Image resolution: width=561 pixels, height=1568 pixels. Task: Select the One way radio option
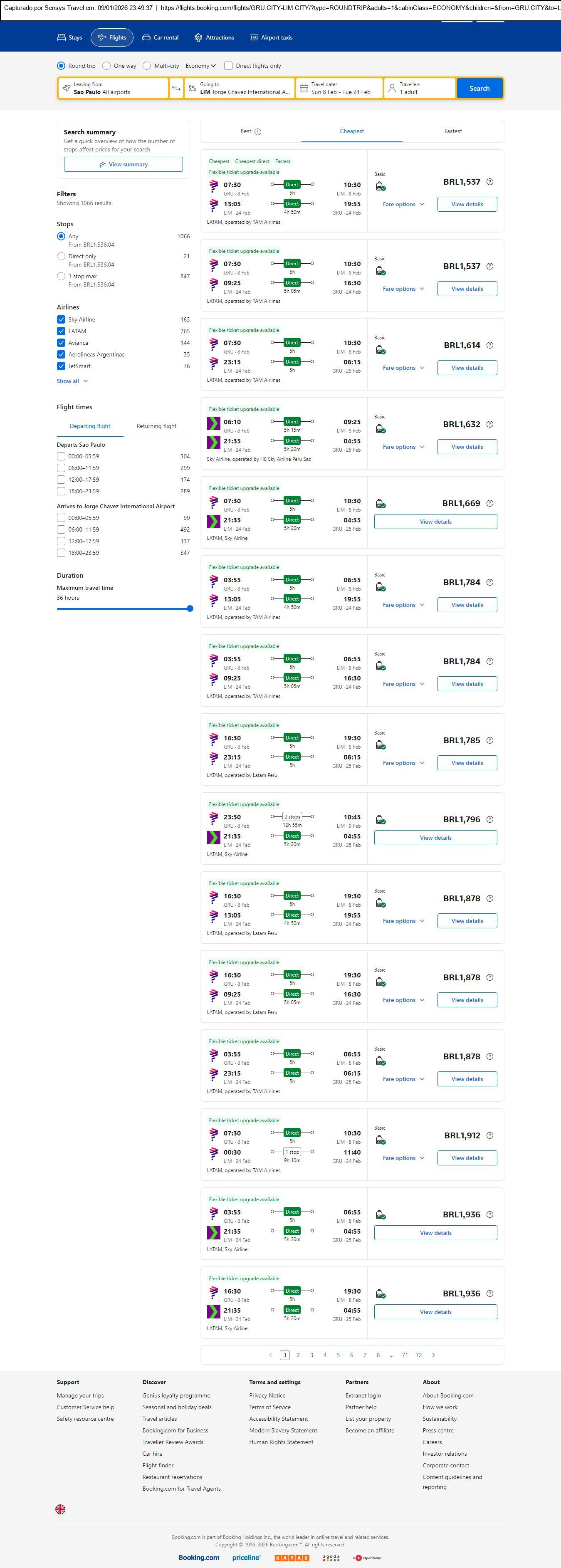point(106,66)
